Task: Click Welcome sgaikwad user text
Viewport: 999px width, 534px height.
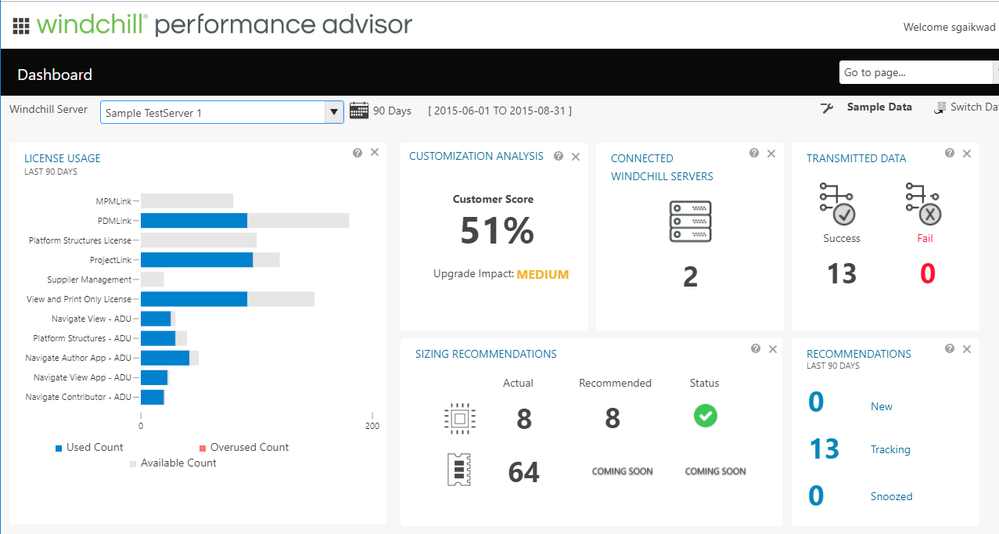Action: pos(949,27)
